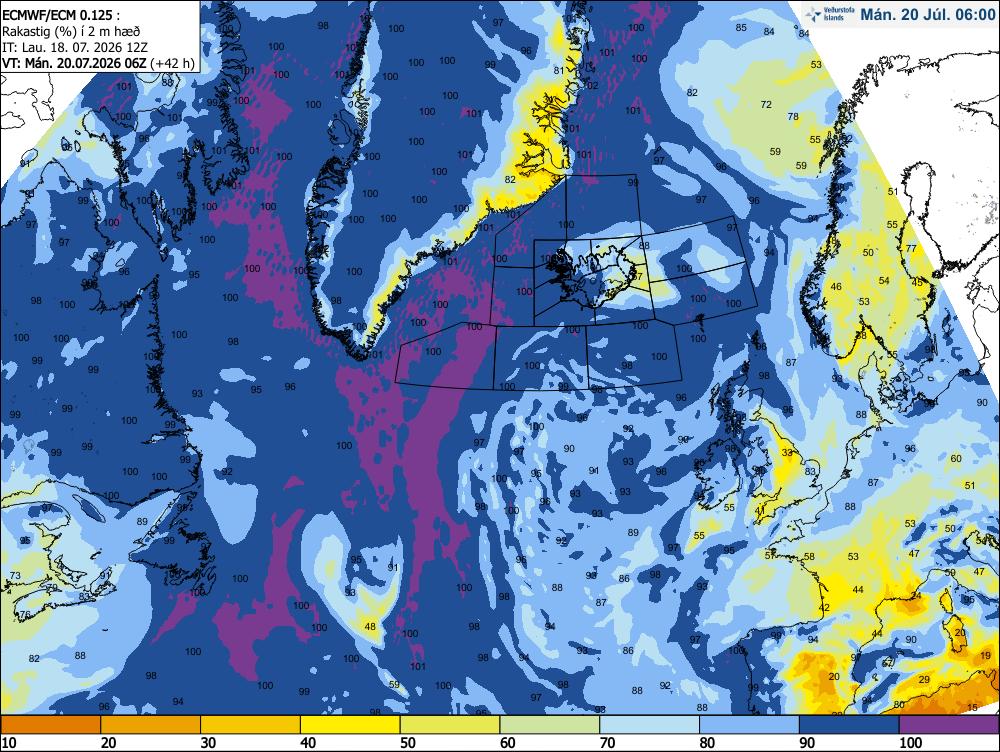Select the pale blue 70–80 legend swatch
Viewport: 1000px width, 752px height.
point(649,725)
